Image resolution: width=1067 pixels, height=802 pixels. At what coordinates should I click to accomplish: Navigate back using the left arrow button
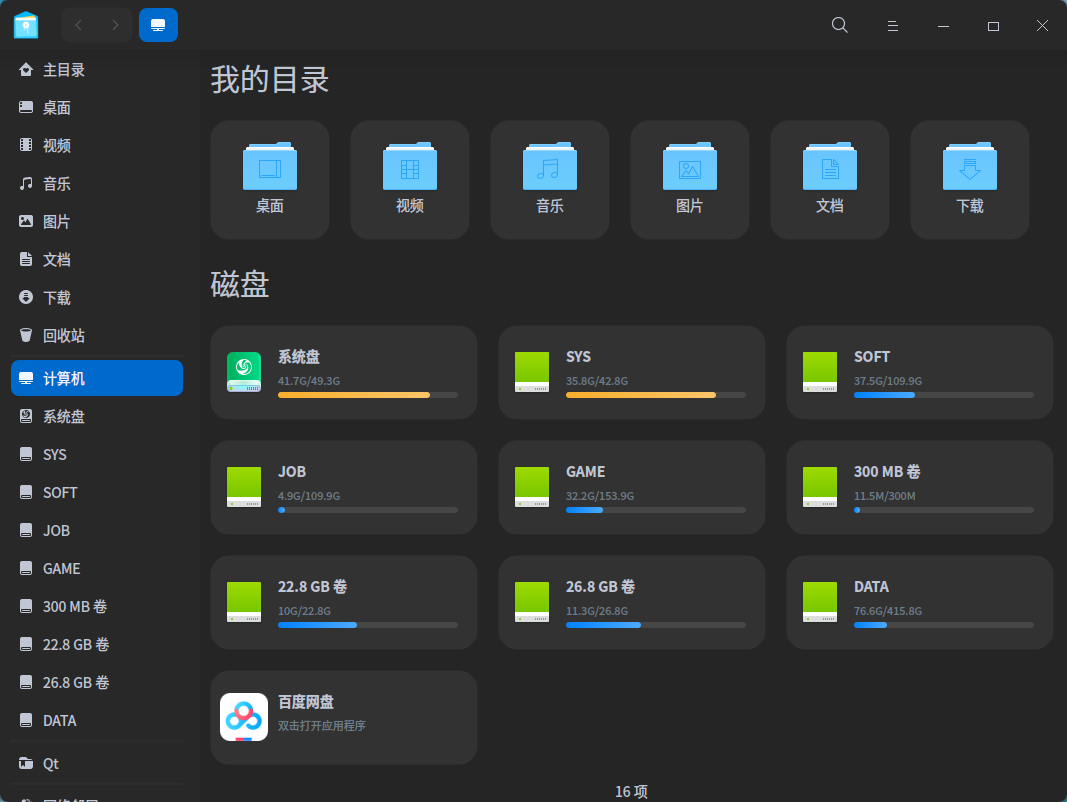click(x=76, y=25)
